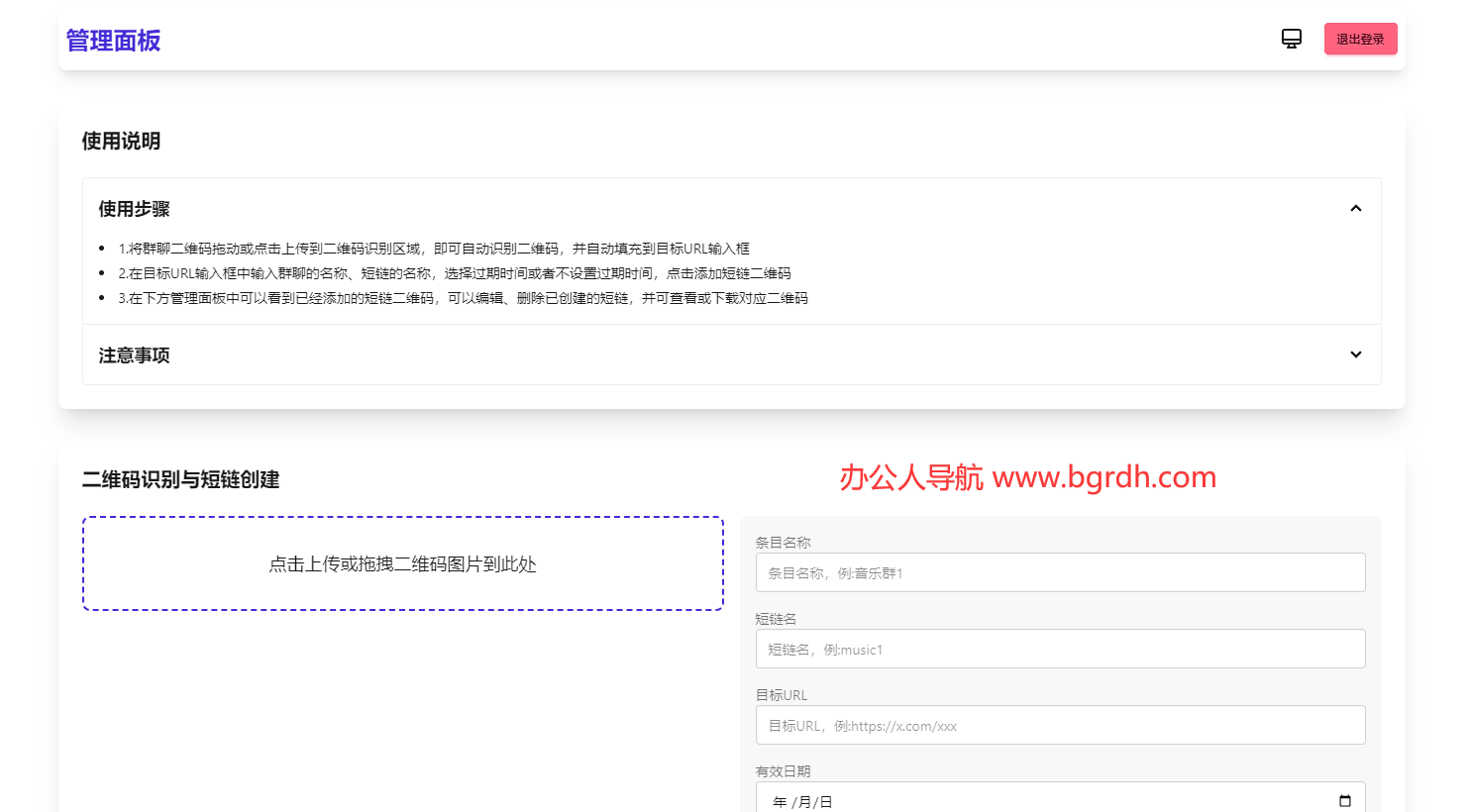
Task: Click the 年/月/日 date text in 有效日期
Action: (802, 801)
